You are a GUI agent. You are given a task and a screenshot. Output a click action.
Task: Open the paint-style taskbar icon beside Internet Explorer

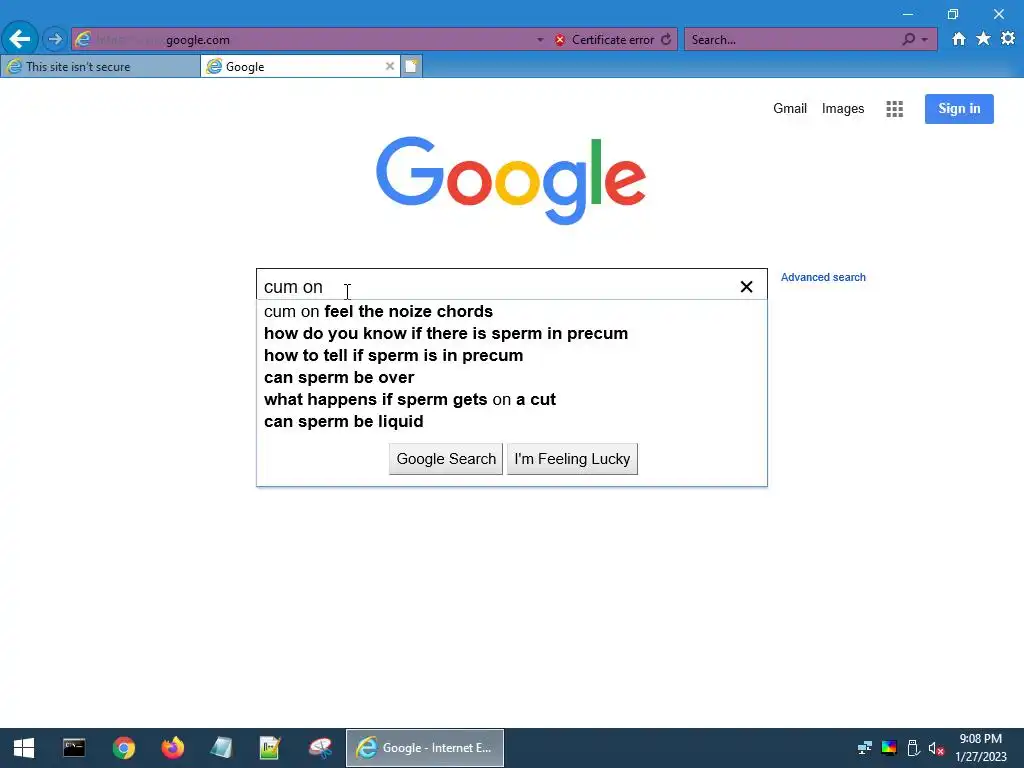[x=319, y=748]
